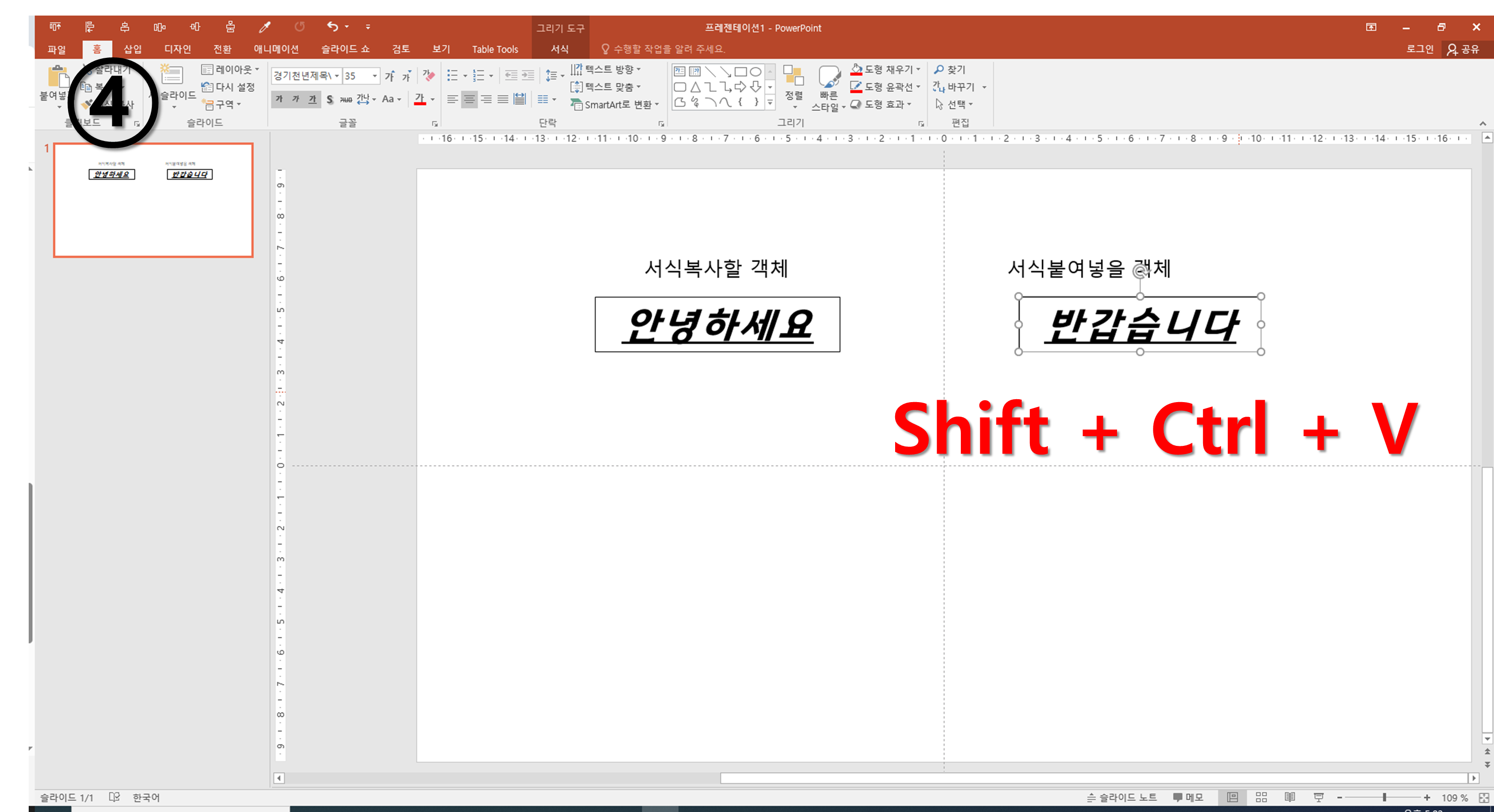Viewport: 1494px width, 812px height.
Task: Open the 삽입 ribbon tab
Action: [132, 49]
